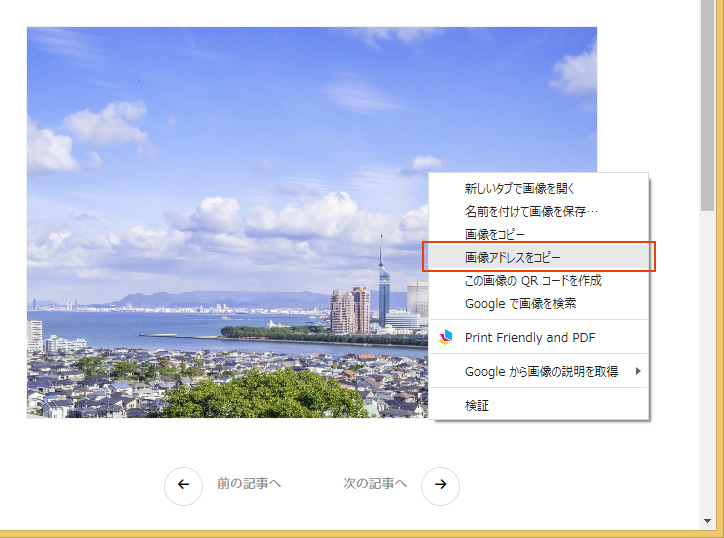Select 検証 to inspect the element
This screenshot has height=538, width=724.
point(476,405)
